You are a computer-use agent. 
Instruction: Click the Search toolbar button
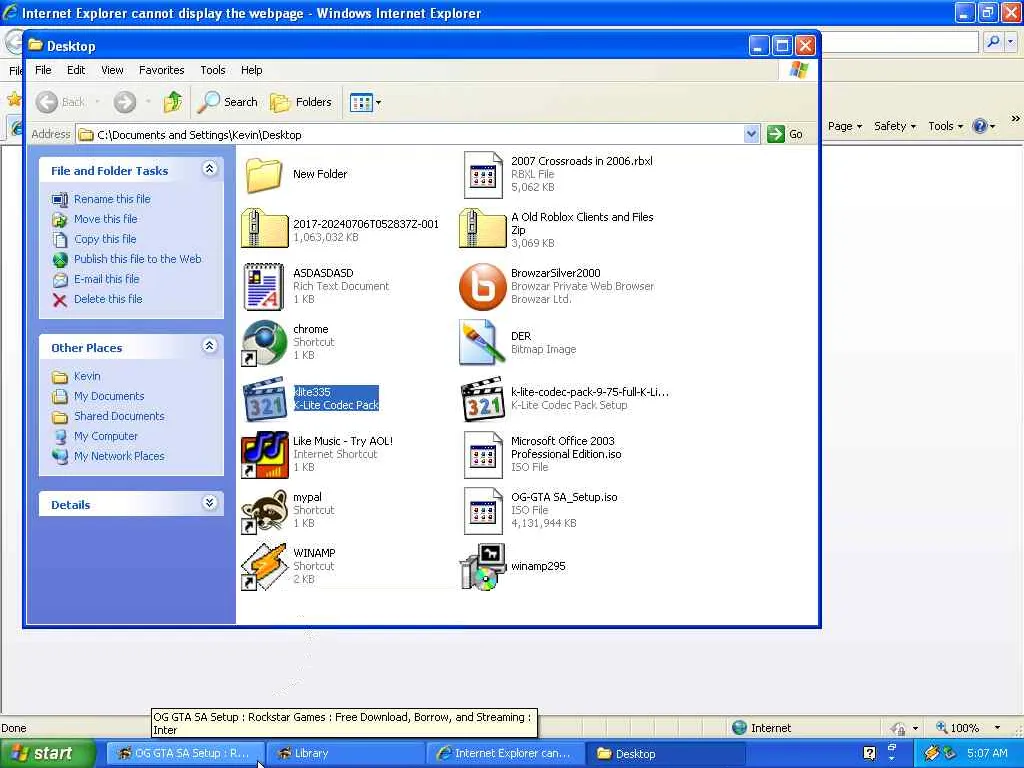(228, 102)
